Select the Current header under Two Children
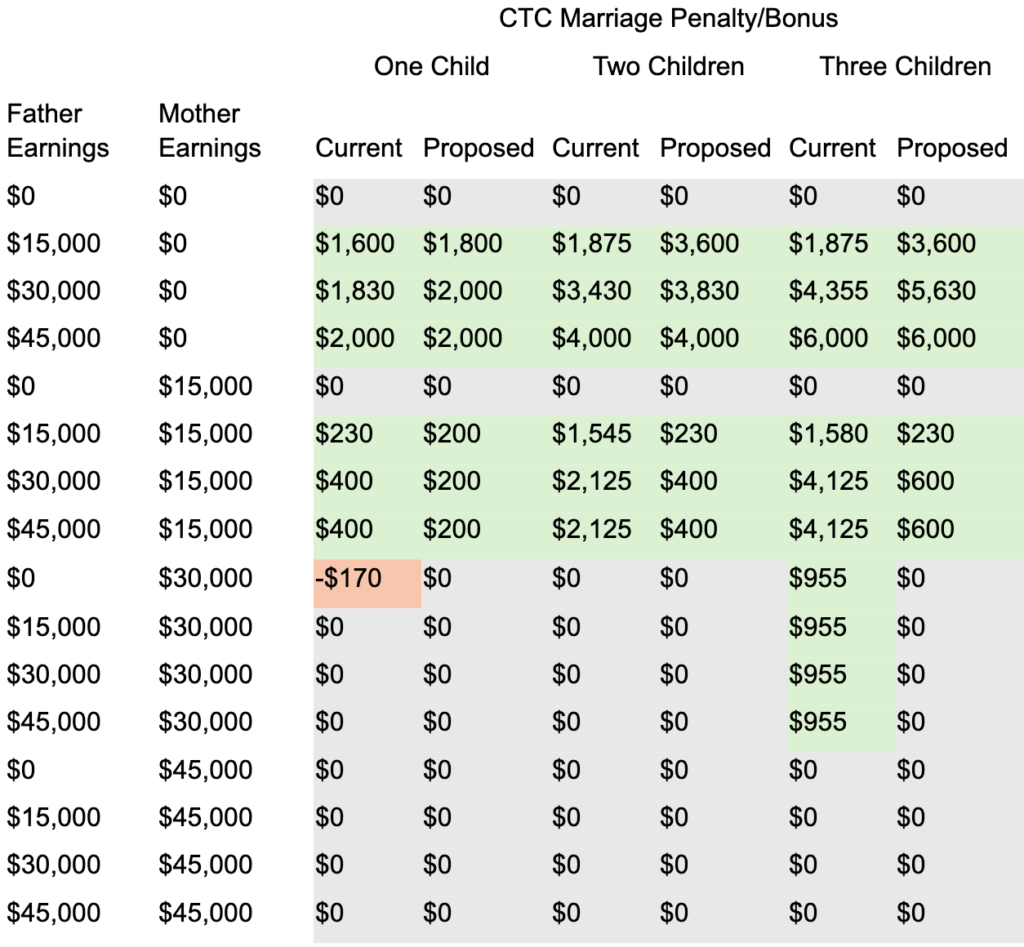1024x947 pixels. point(595,148)
